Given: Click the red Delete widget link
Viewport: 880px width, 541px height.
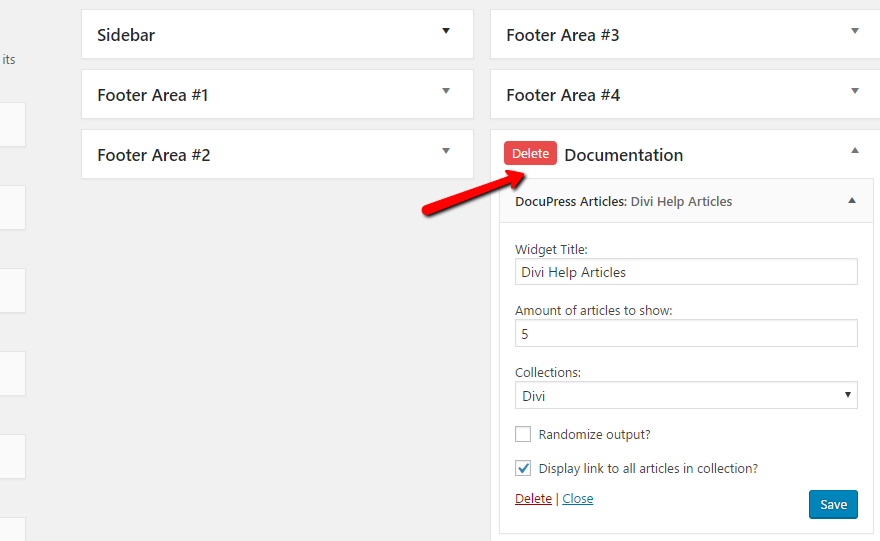Looking at the screenshot, I should click(533, 498).
